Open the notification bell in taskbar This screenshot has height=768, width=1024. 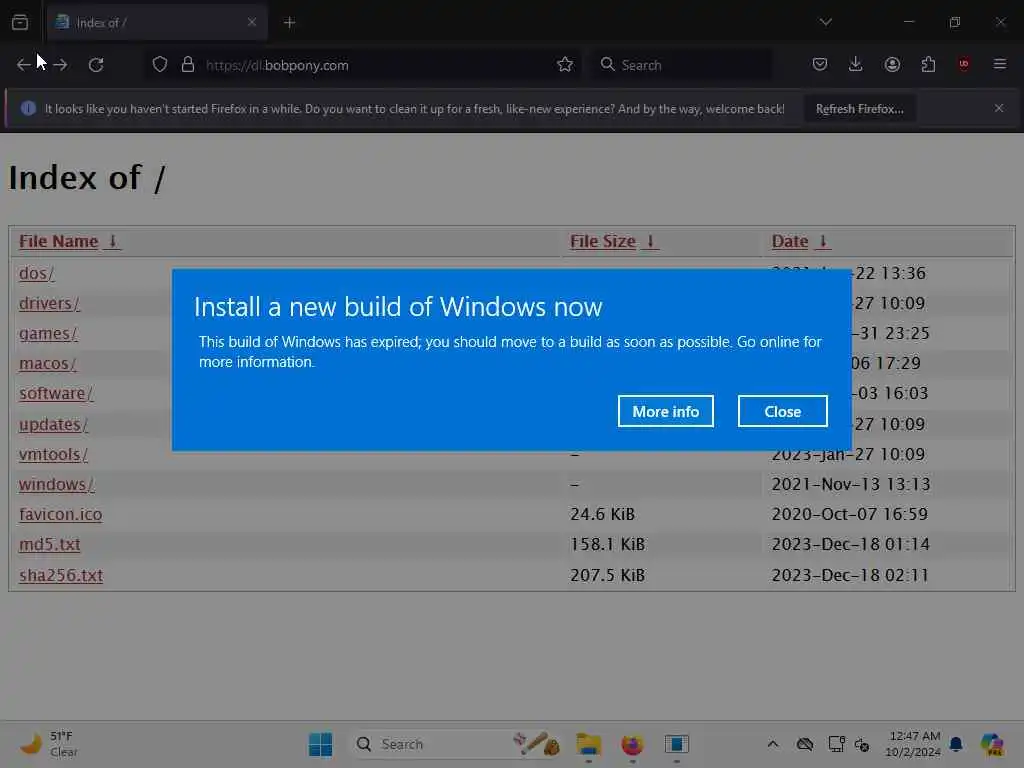[956, 744]
